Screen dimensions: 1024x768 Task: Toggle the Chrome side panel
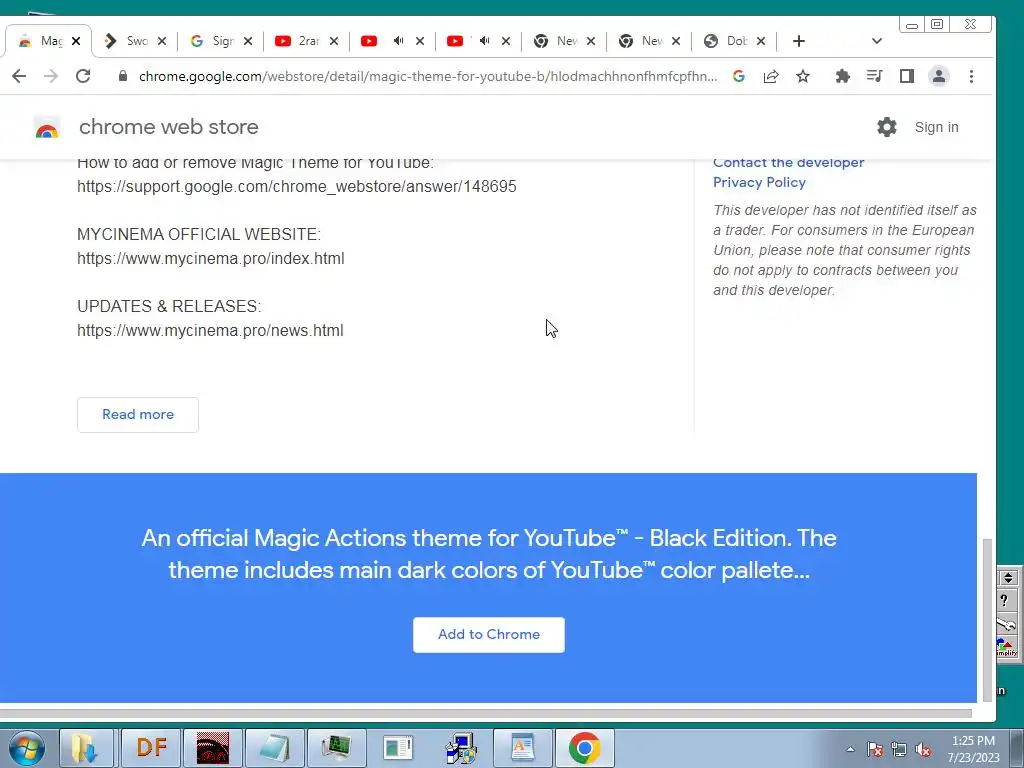[x=906, y=76]
